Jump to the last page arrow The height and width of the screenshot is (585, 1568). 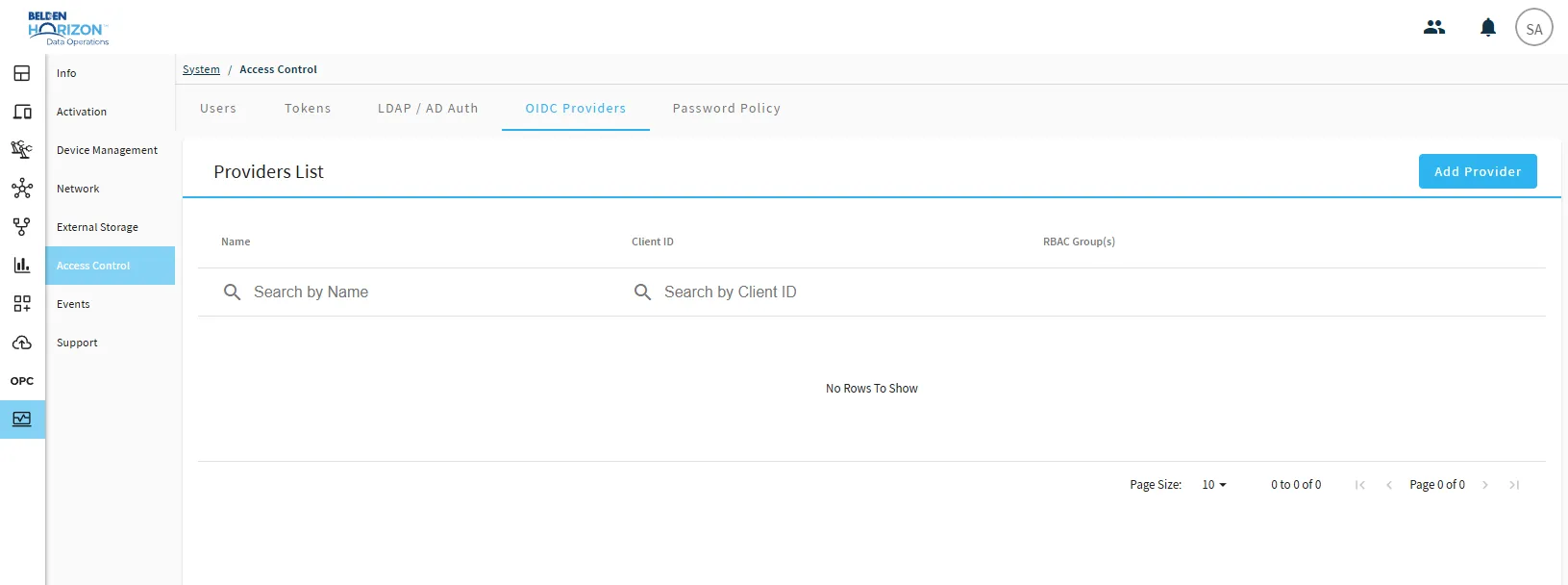coord(1514,485)
